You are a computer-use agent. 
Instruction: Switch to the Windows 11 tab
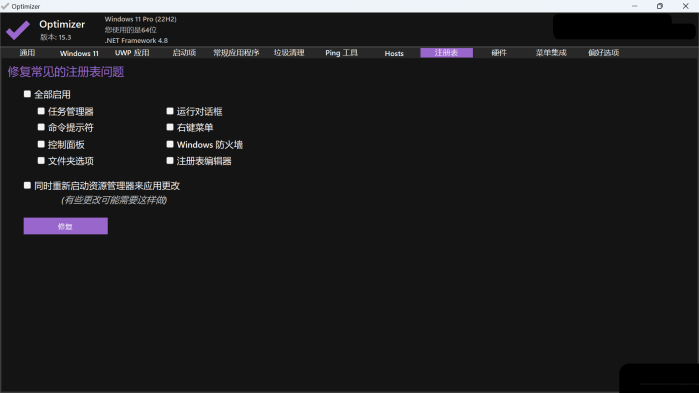79,53
